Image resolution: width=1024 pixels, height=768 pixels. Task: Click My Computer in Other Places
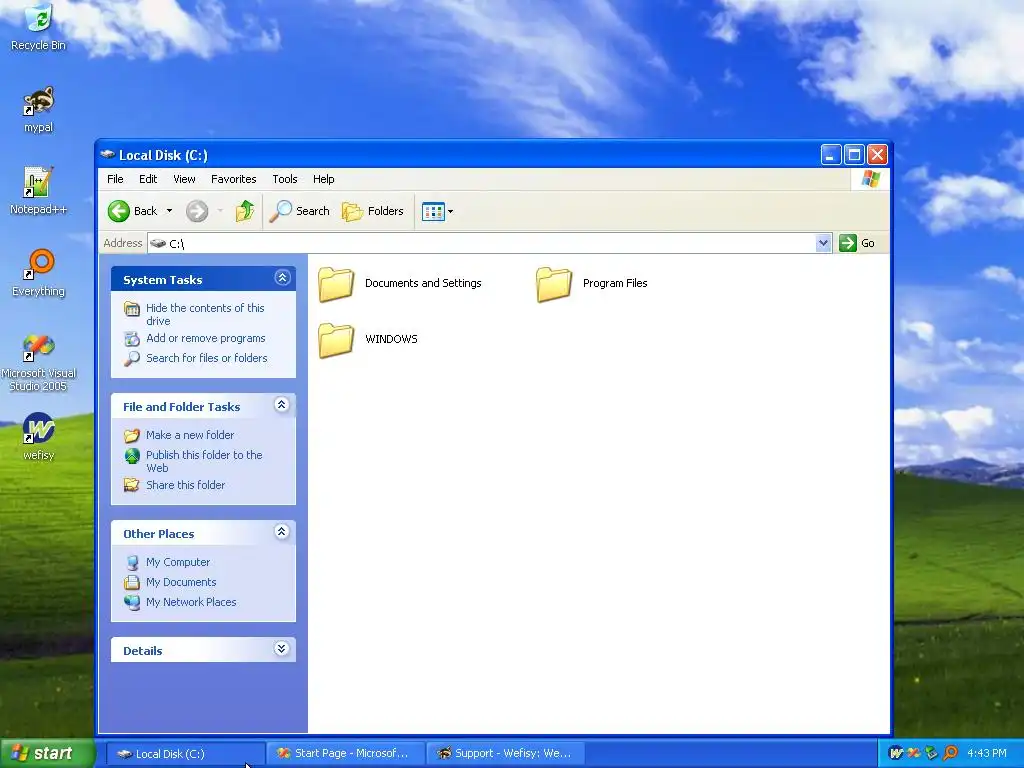tap(178, 562)
